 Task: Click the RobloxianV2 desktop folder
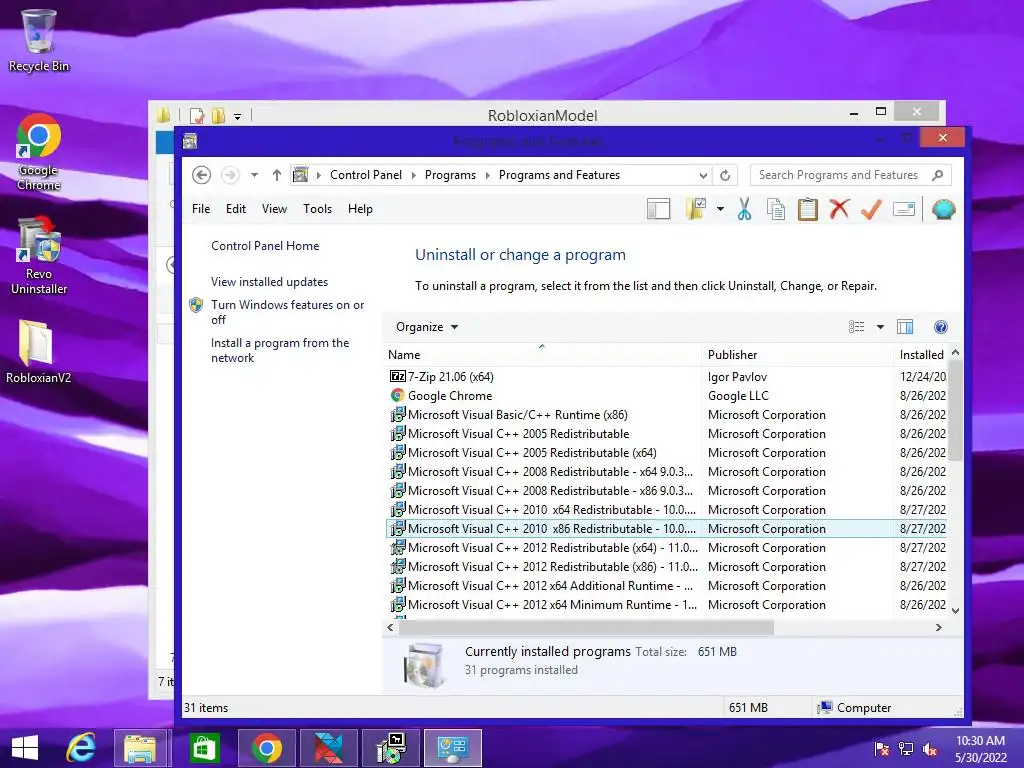pos(38,351)
